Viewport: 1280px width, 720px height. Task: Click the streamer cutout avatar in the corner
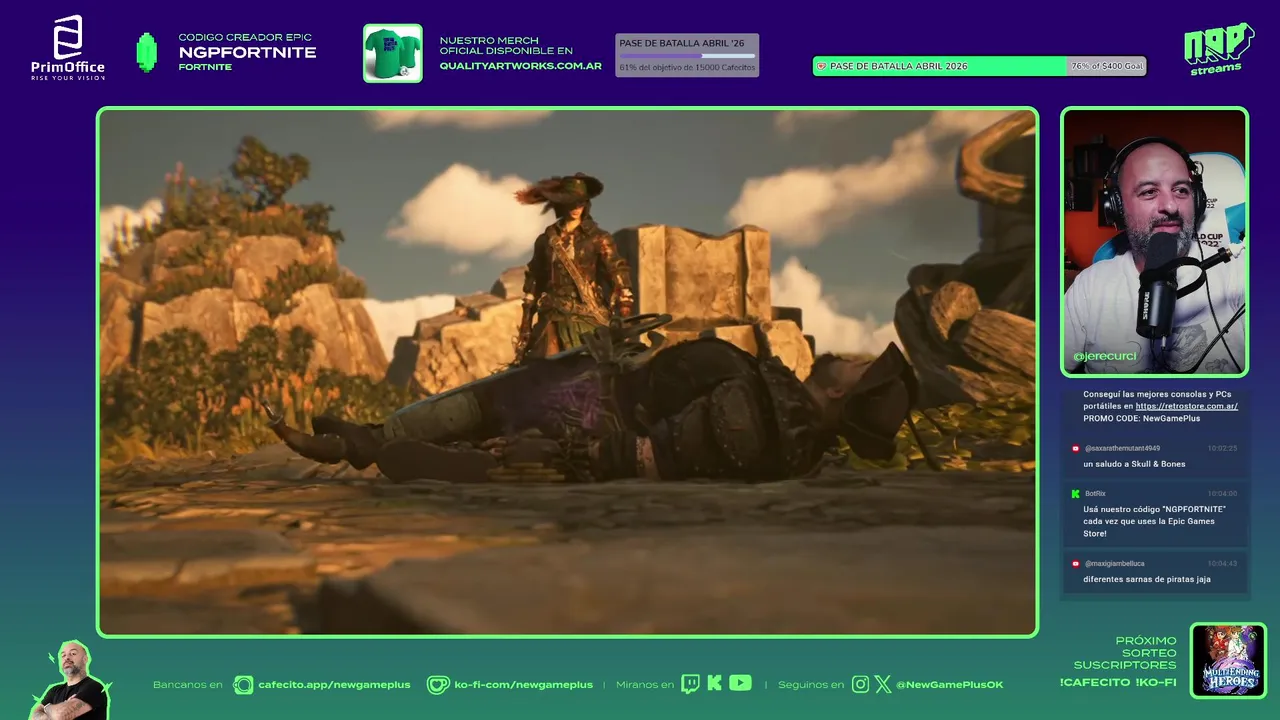tap(70, 680)
